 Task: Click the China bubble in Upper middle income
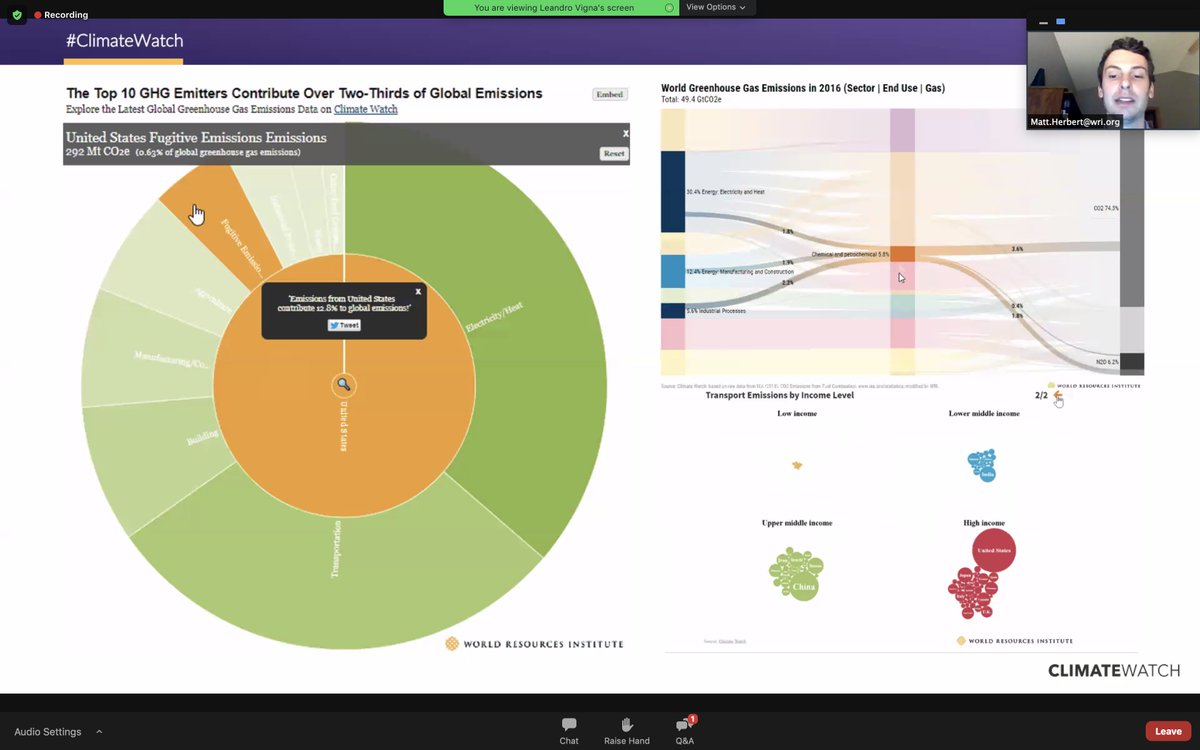pyautogui.click(x=805, y=586)
